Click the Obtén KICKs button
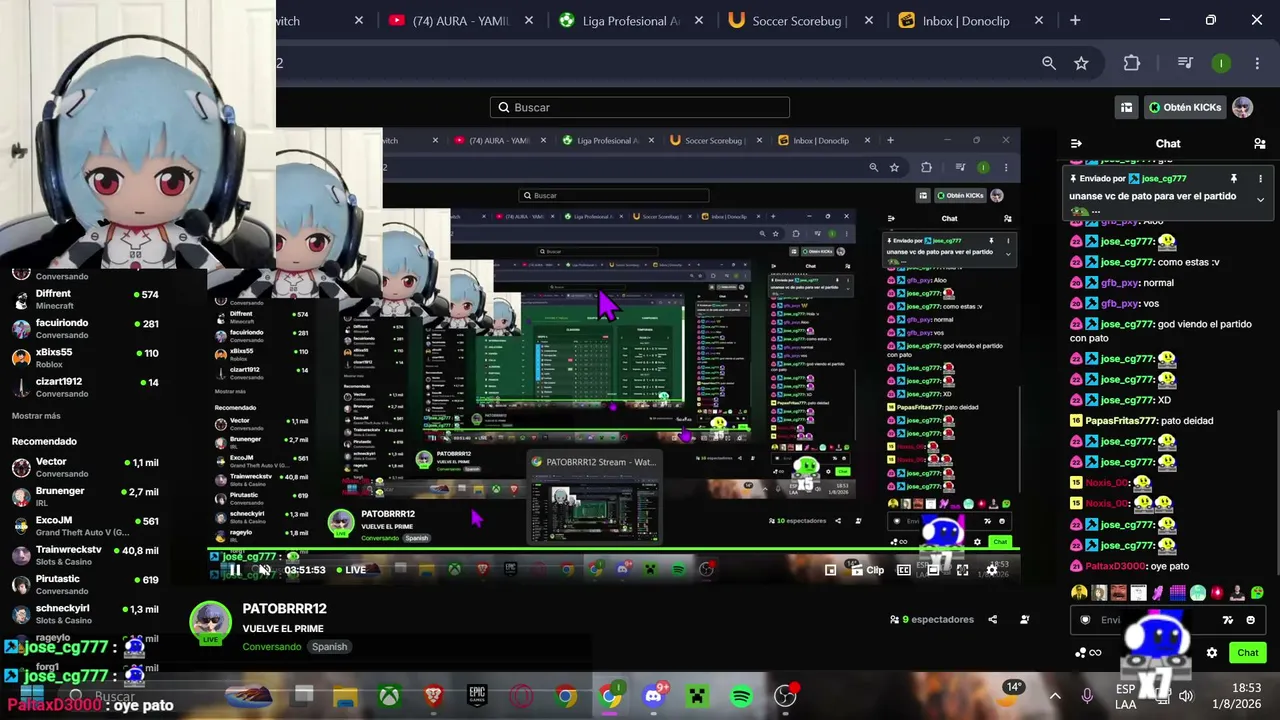This screenshot has width=1280, height=720. click(1185, 107)
